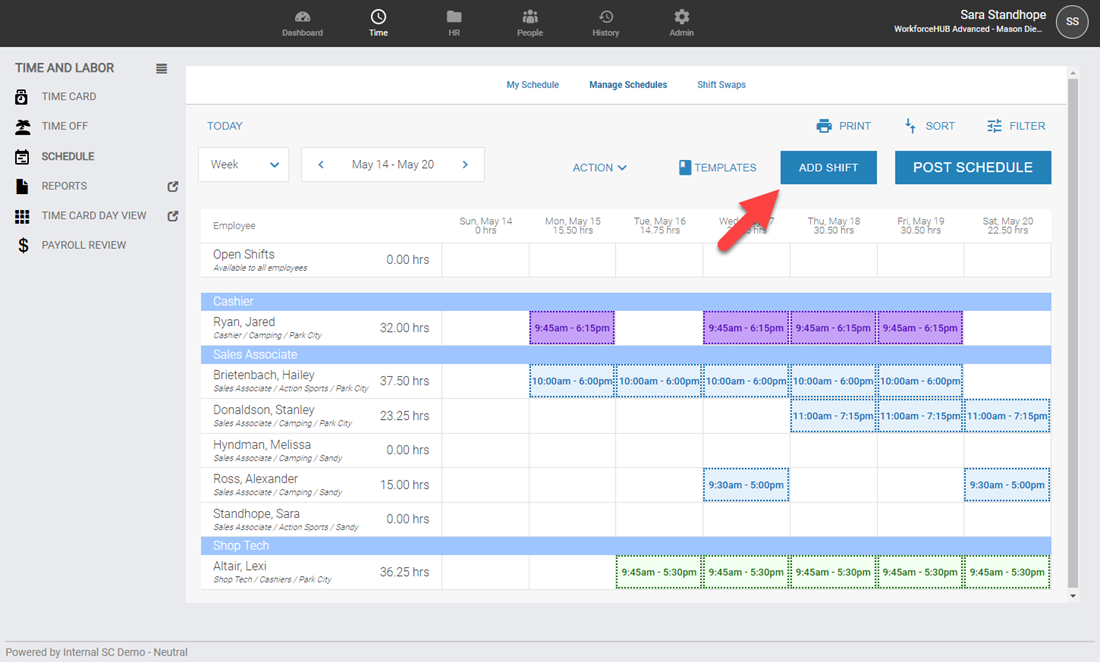The height and width of the screenshot is (662, 1100).
Task: Switch to Shift Swaps tab
Action: (x=721, y=85)
